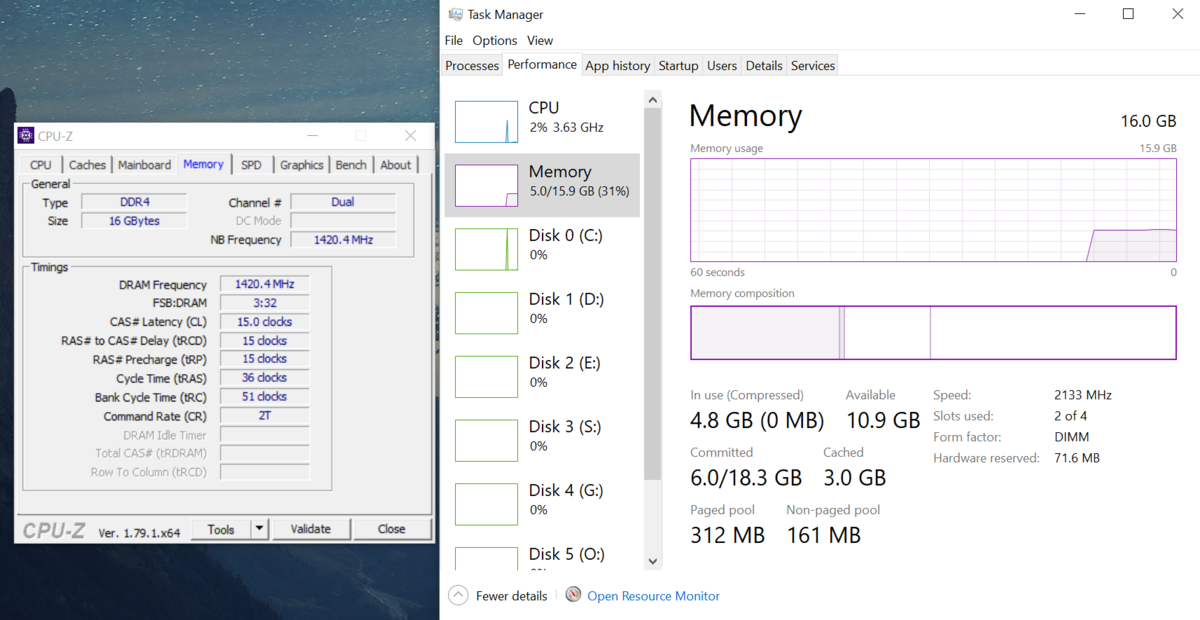Click the Slots used 2 of 4 value
Viewport: 1200px width, 620px height.
coord(1071,416)
